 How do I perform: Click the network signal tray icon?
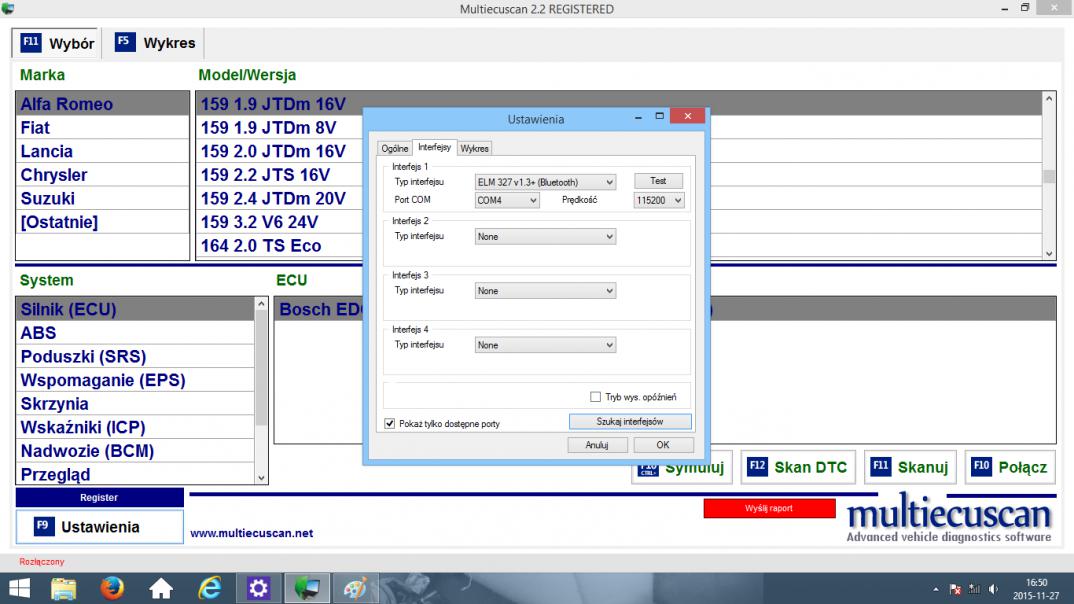974,589
